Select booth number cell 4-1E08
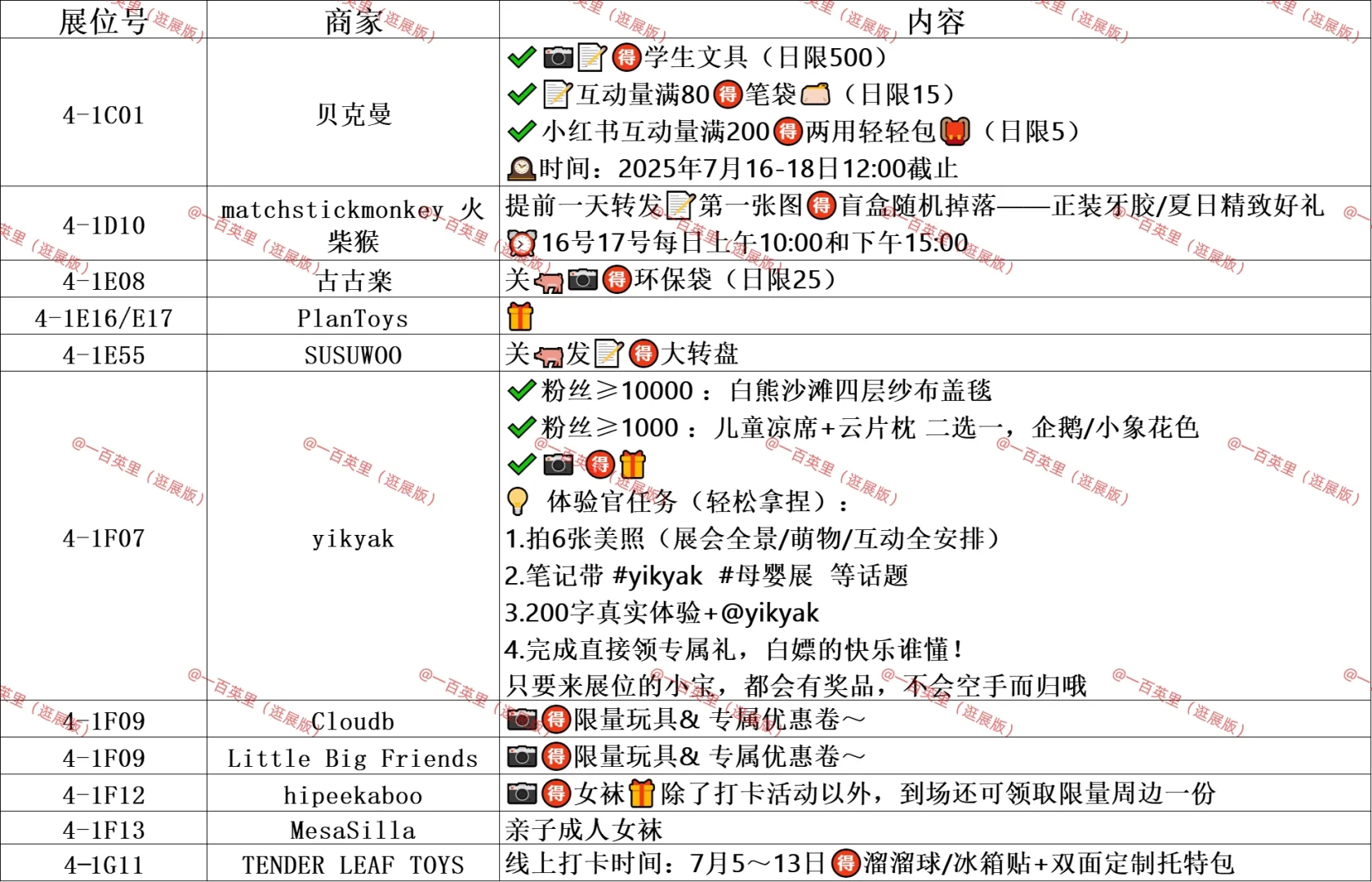The height and width of the screenshot is (882, 1372). tap(104, 279)
